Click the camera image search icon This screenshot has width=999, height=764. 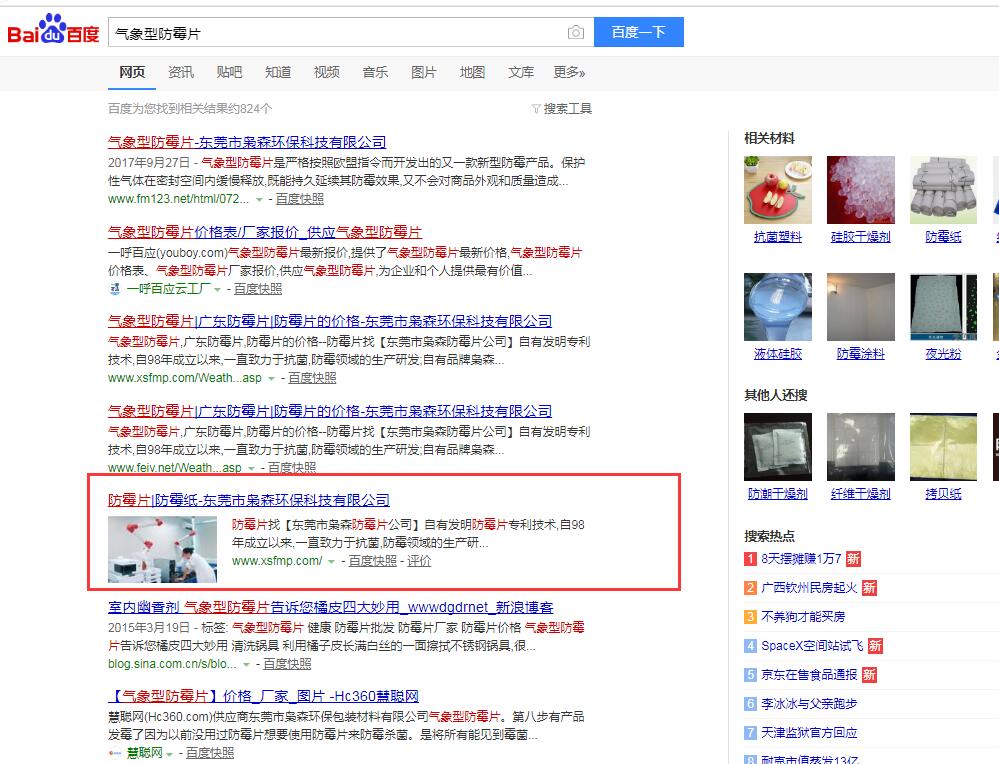(x=575, y=33)
